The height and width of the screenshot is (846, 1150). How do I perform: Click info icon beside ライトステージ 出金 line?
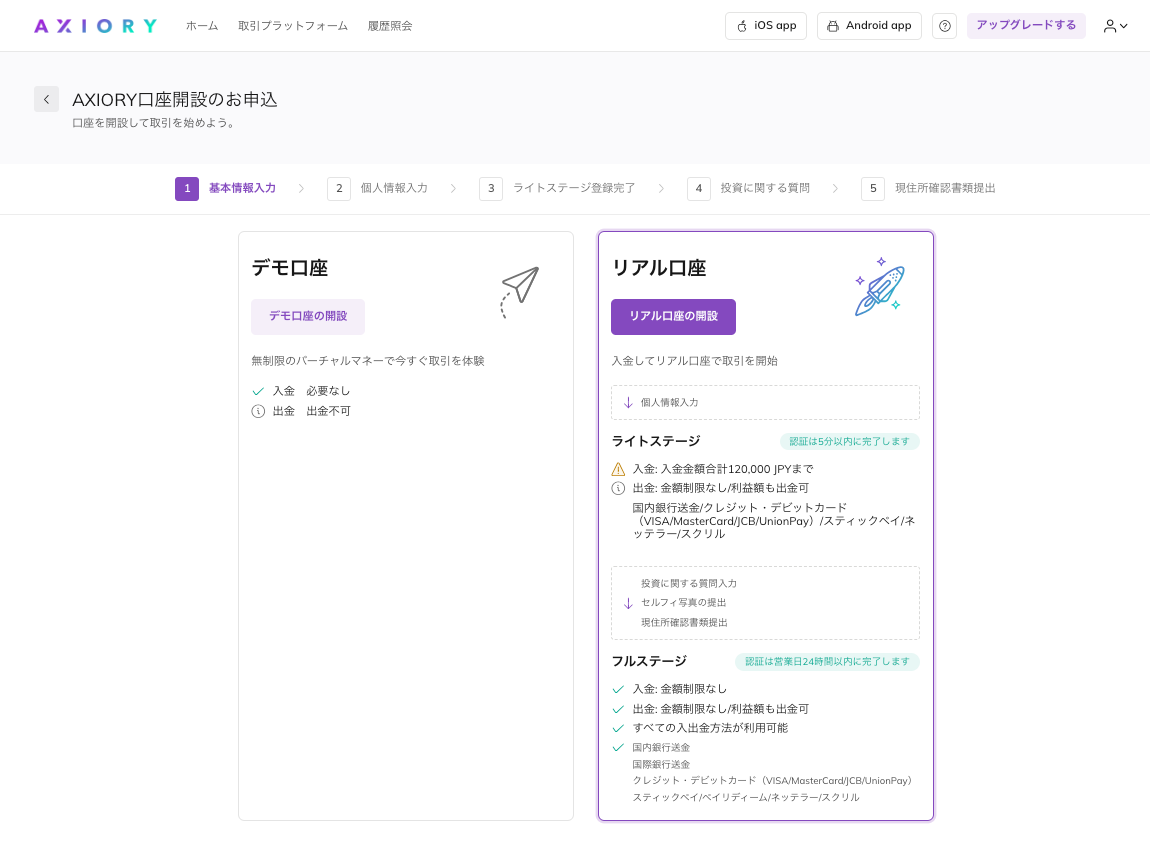coord(618,488)
